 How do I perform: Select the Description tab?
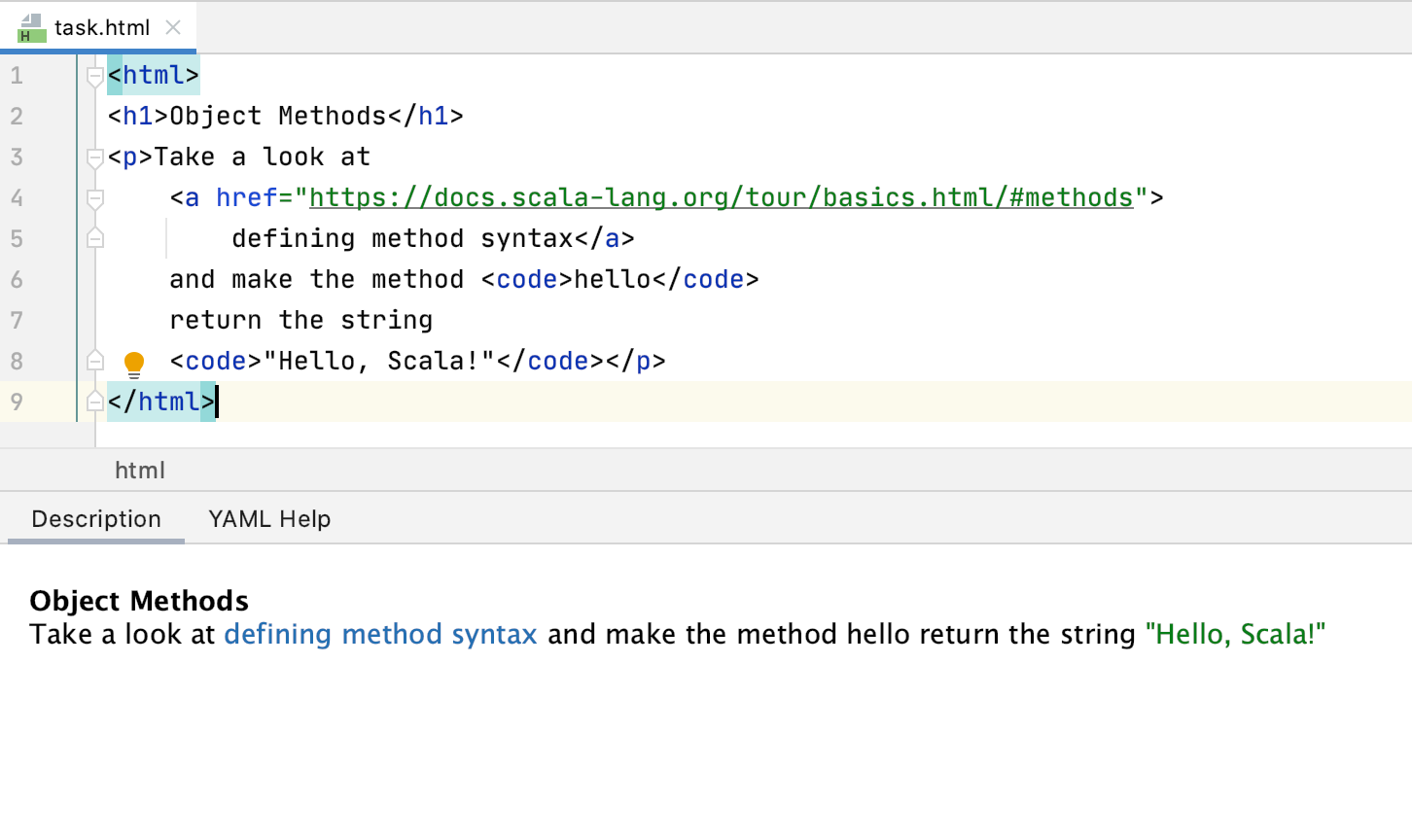point(96,519)
